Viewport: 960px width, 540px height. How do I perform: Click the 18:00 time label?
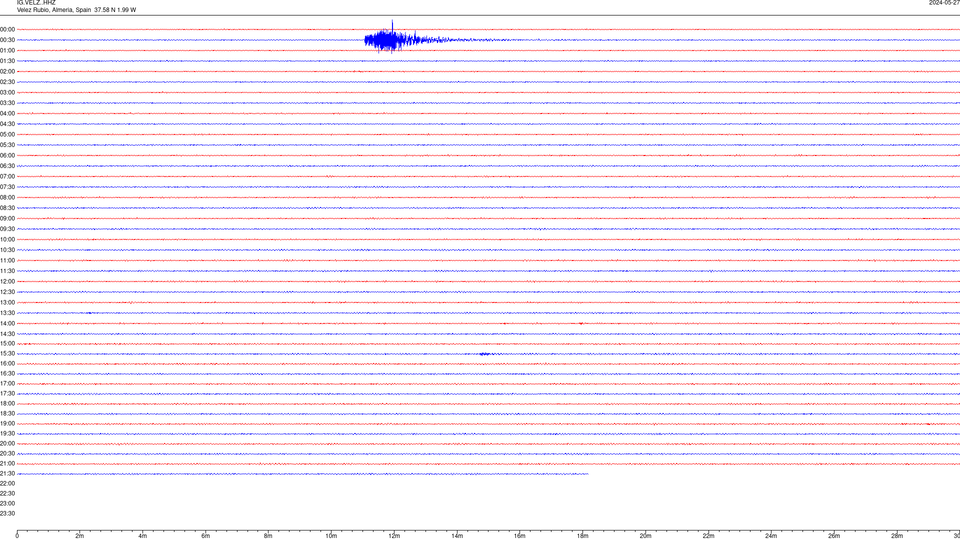click(x=7, y=404)
